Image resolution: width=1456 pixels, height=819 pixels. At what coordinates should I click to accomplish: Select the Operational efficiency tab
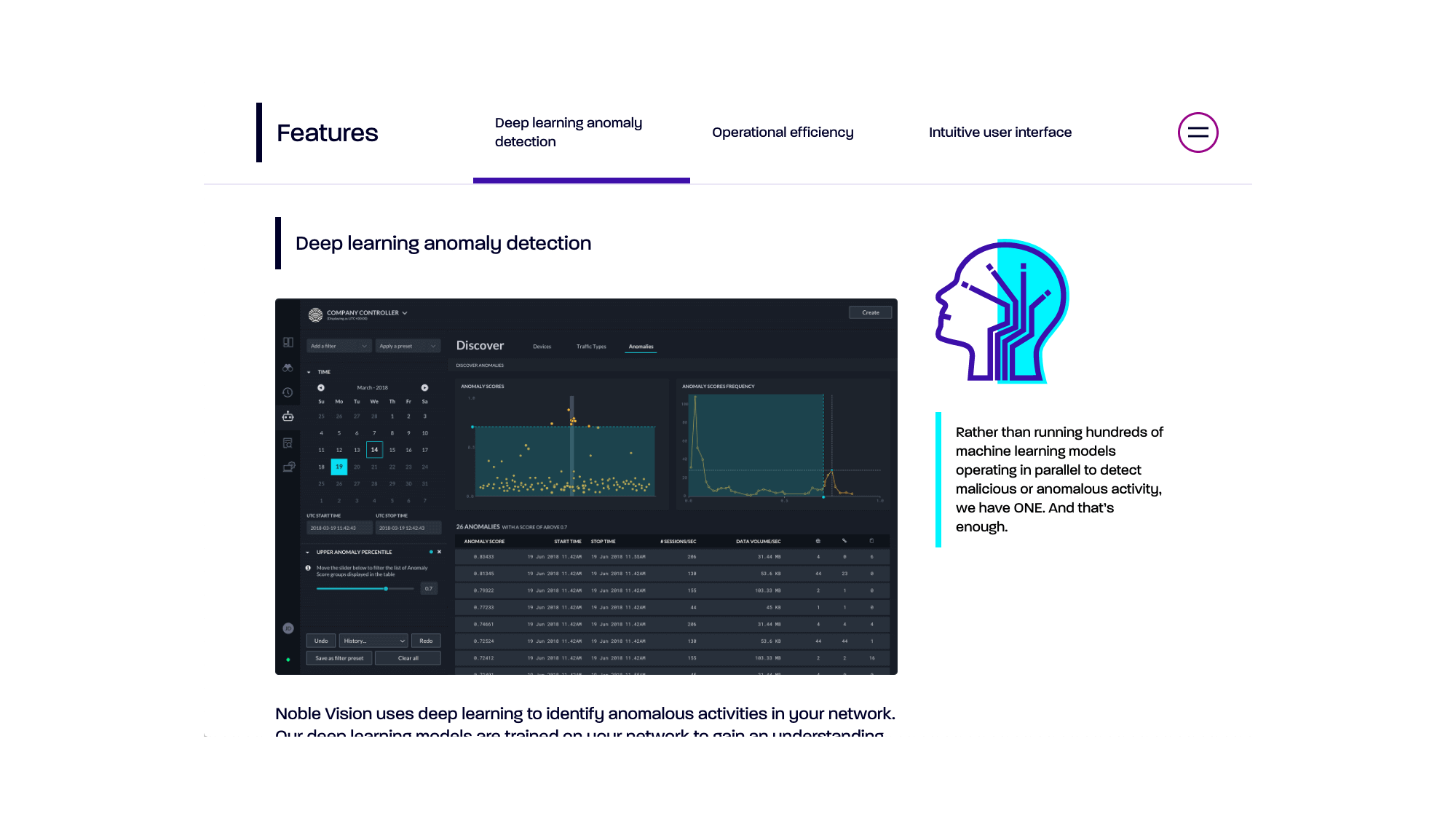(783, 132)
